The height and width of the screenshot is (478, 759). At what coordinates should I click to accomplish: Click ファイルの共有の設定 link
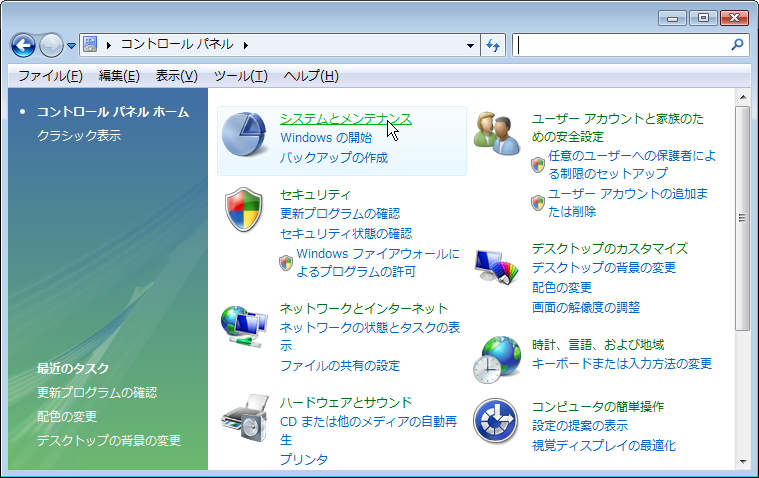[x=340, y=365]
